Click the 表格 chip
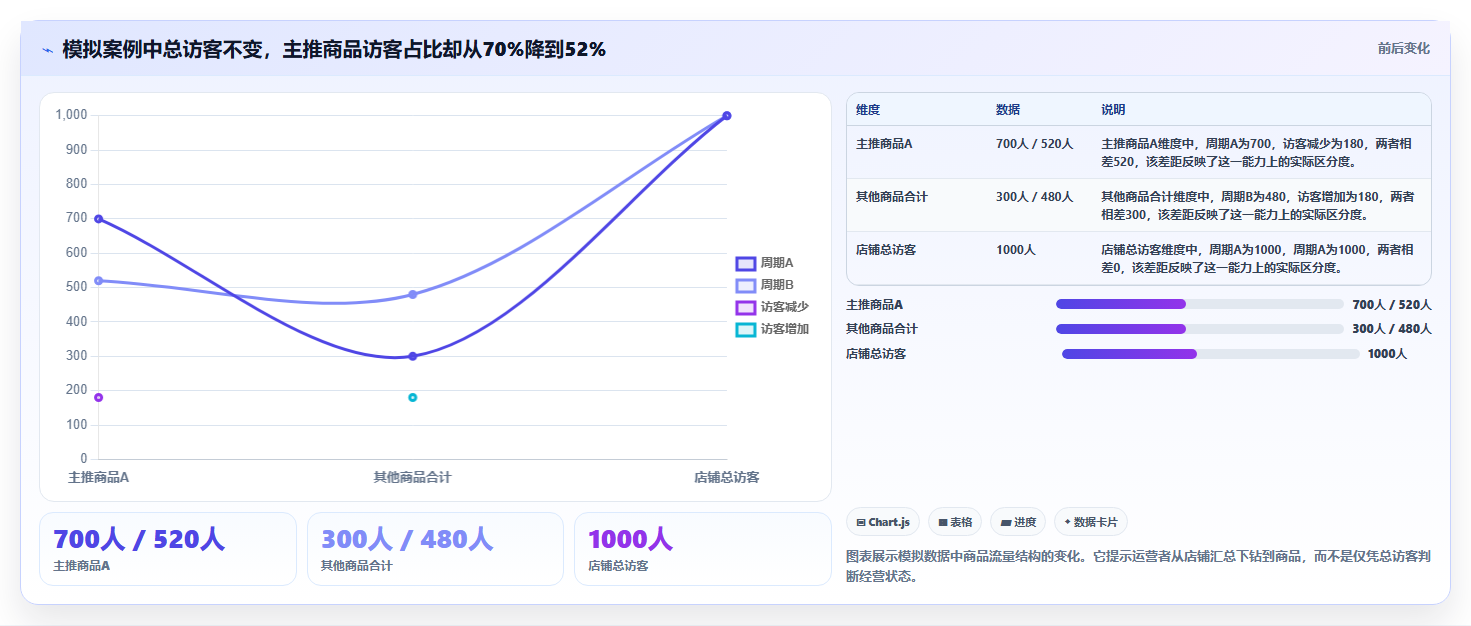Screen dimensions: 1471x626 [955, 522]
